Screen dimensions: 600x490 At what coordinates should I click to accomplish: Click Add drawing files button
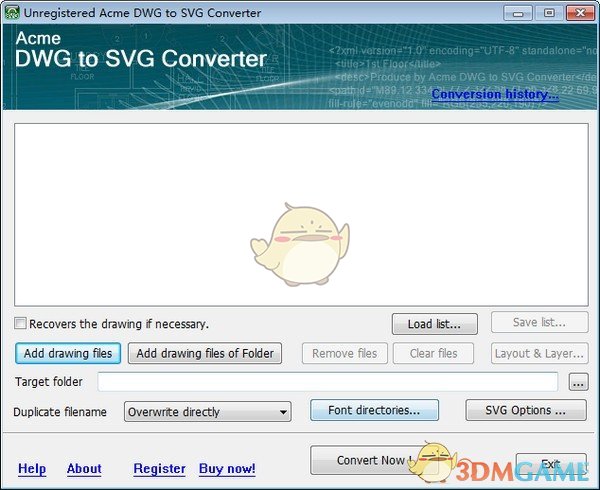click(x=68, y=353)
